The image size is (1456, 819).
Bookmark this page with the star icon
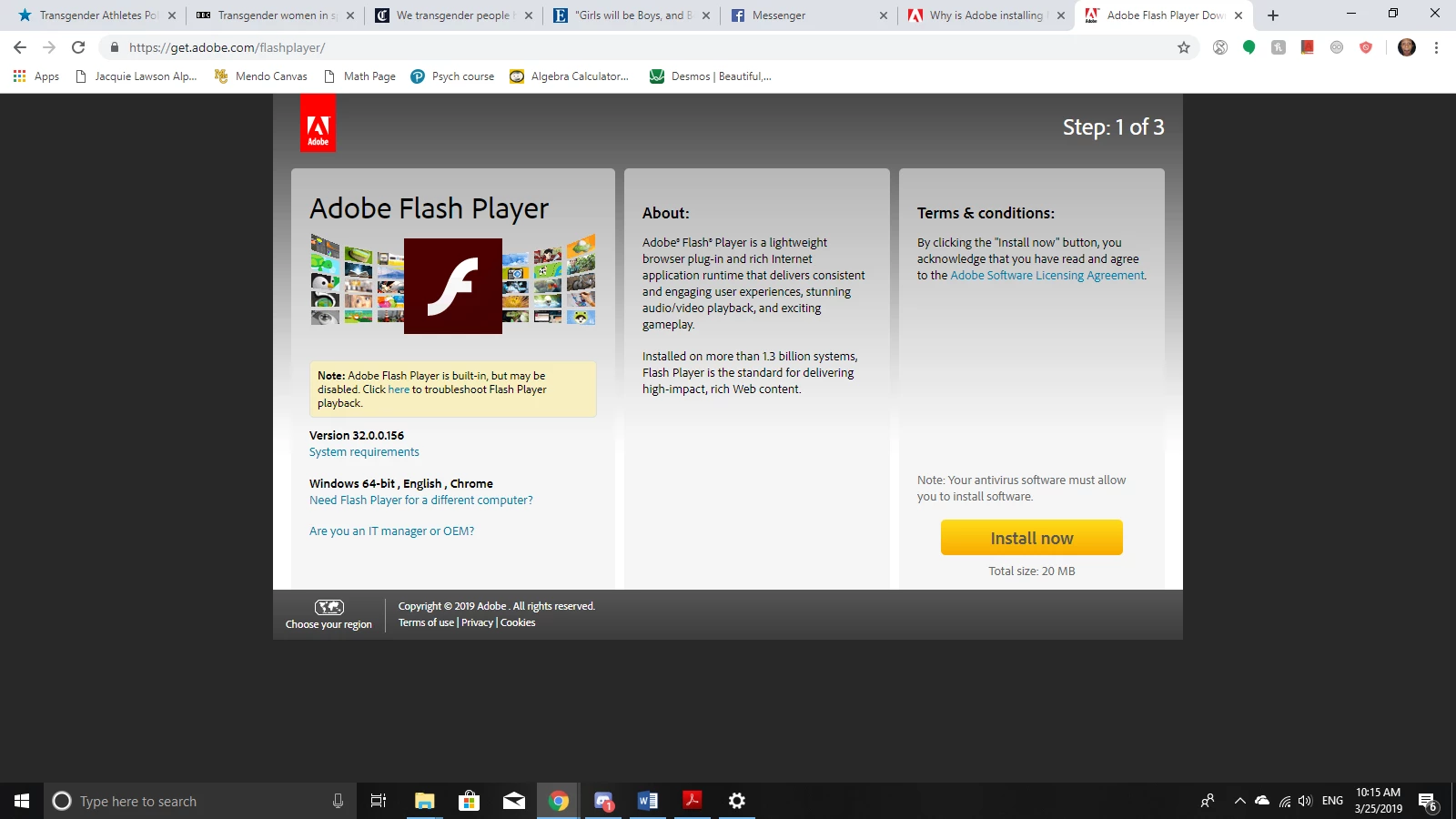(x=1184, y=47)
